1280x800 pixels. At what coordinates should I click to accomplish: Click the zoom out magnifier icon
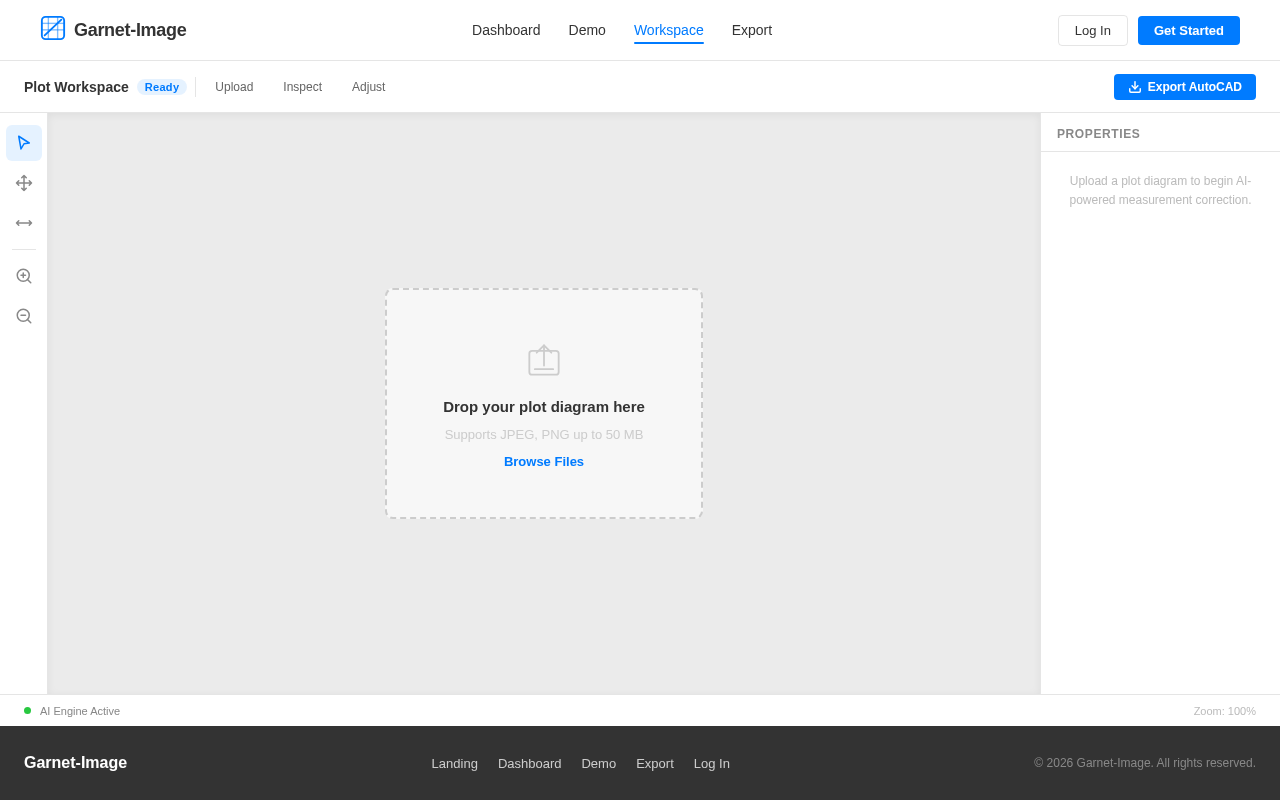24,316
